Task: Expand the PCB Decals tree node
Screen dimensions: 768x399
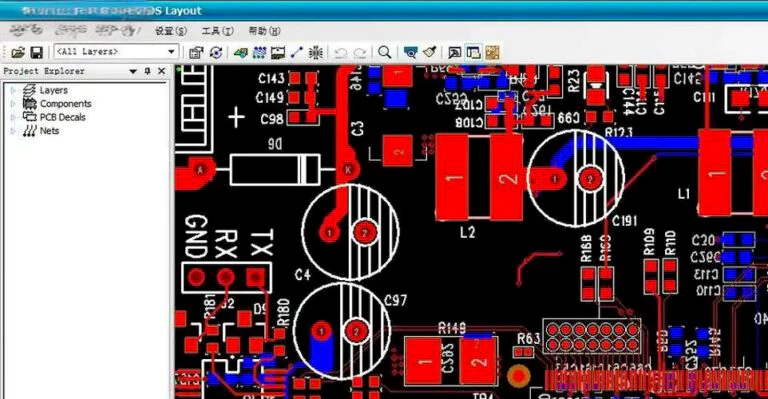Action: pyautogui.click(x=13, y=117)
